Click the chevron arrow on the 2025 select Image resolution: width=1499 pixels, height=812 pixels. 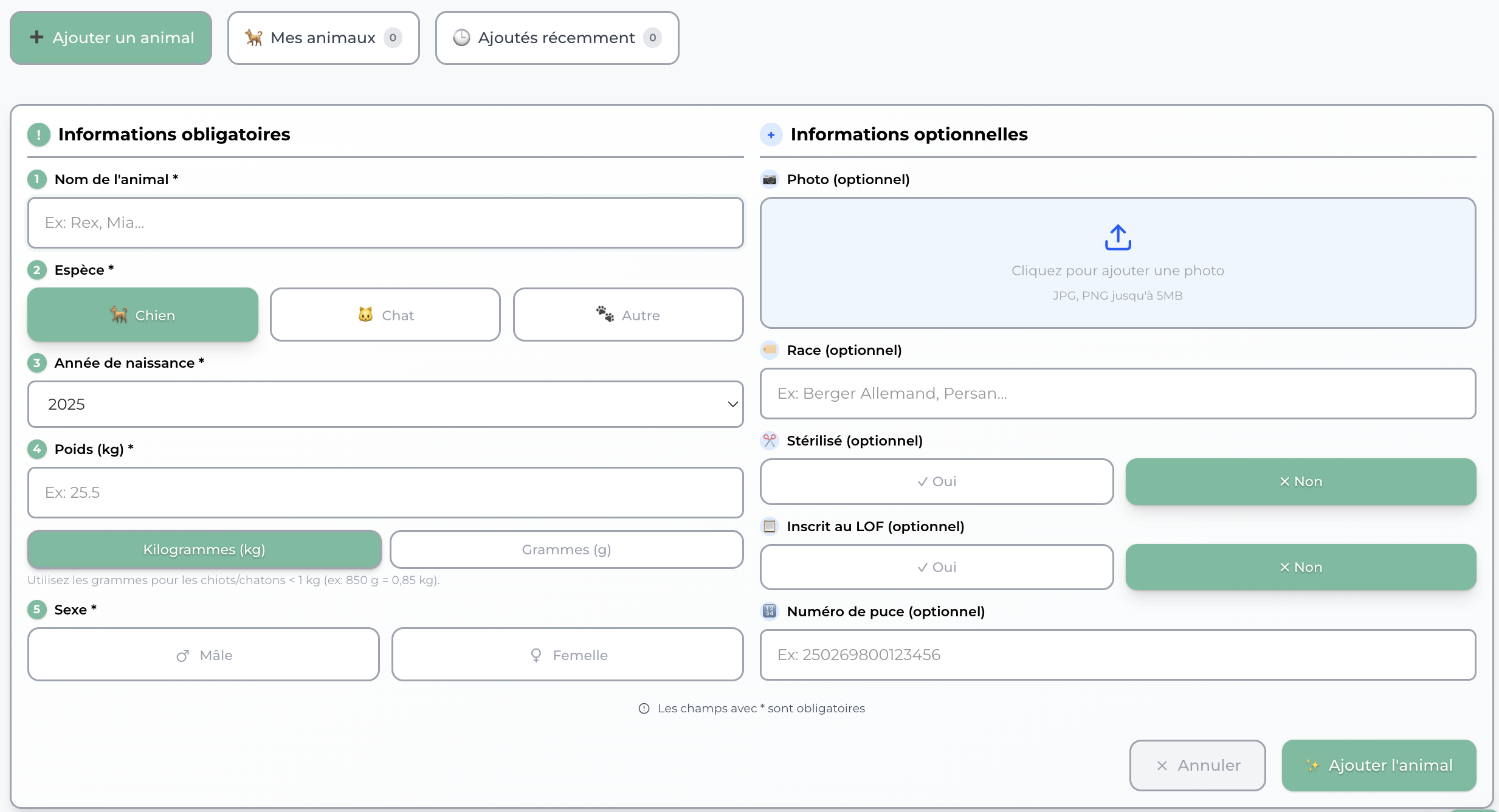tap(732, 404)
